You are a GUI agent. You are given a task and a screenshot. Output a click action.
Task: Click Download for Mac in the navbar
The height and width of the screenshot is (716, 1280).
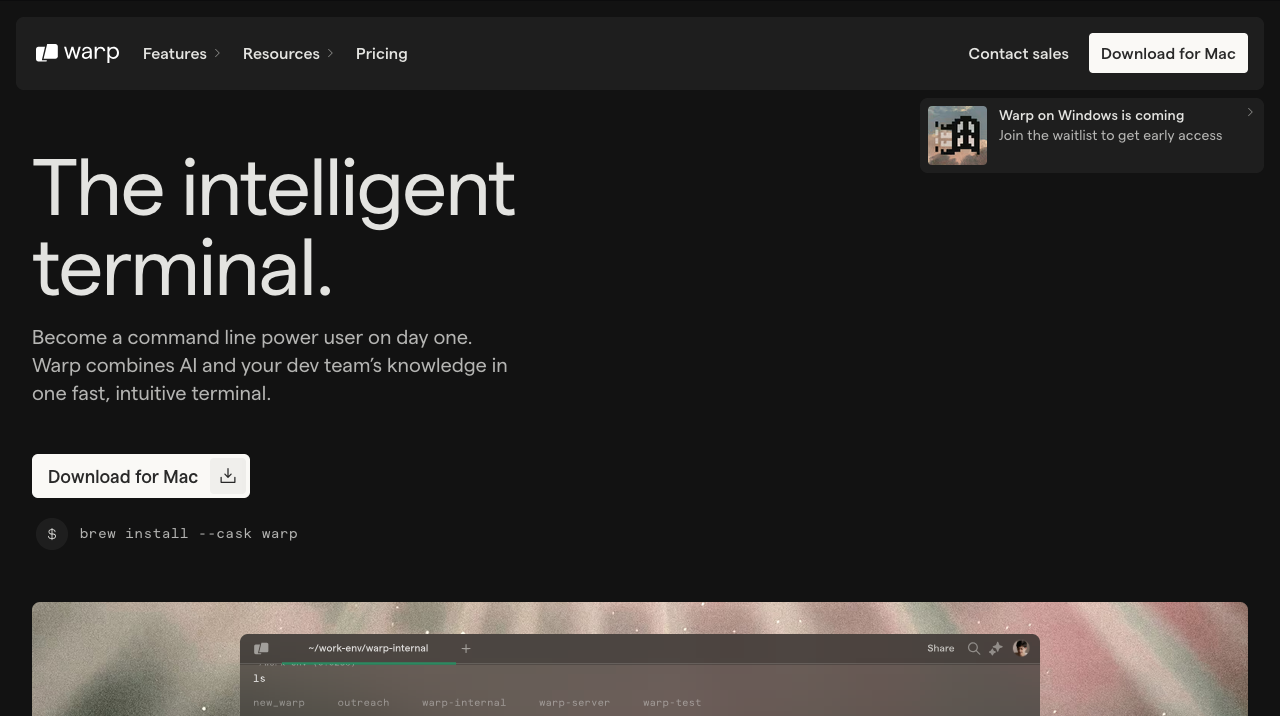1168,53
